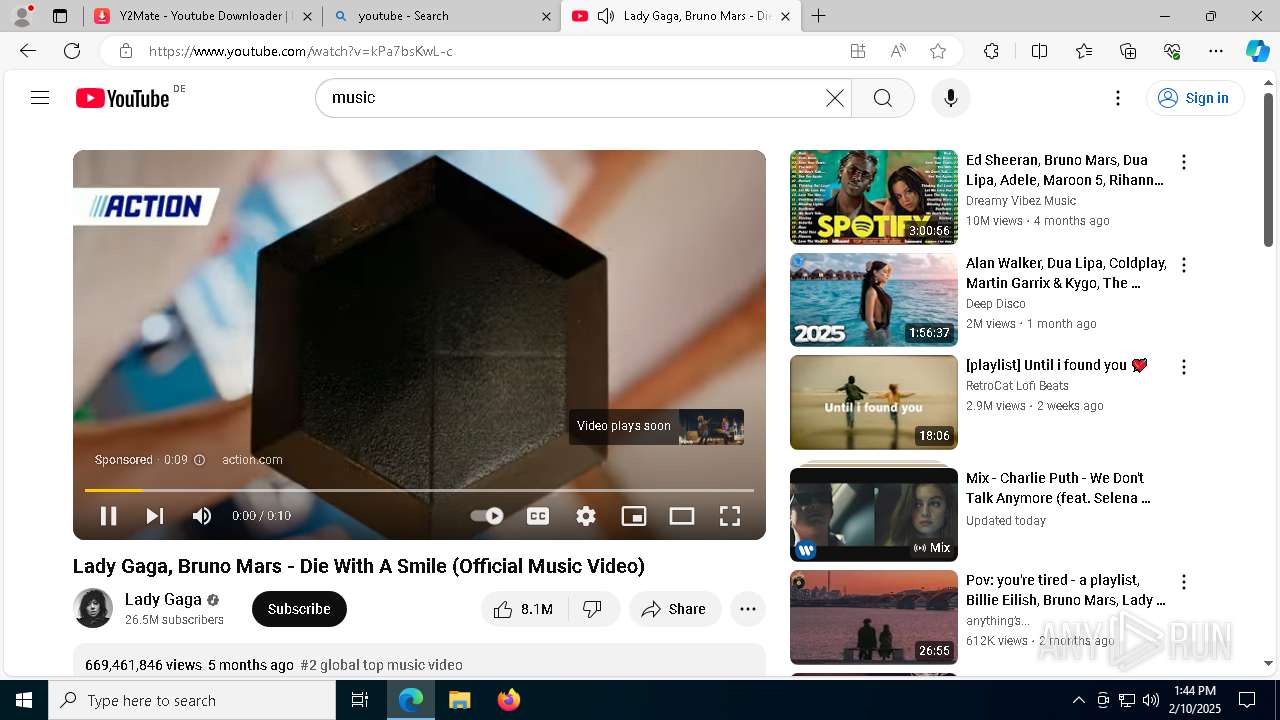The width and height of the screenshot is (1280, 720).
Task: Show hidden system tray icons
Action: click(1079, 700)
